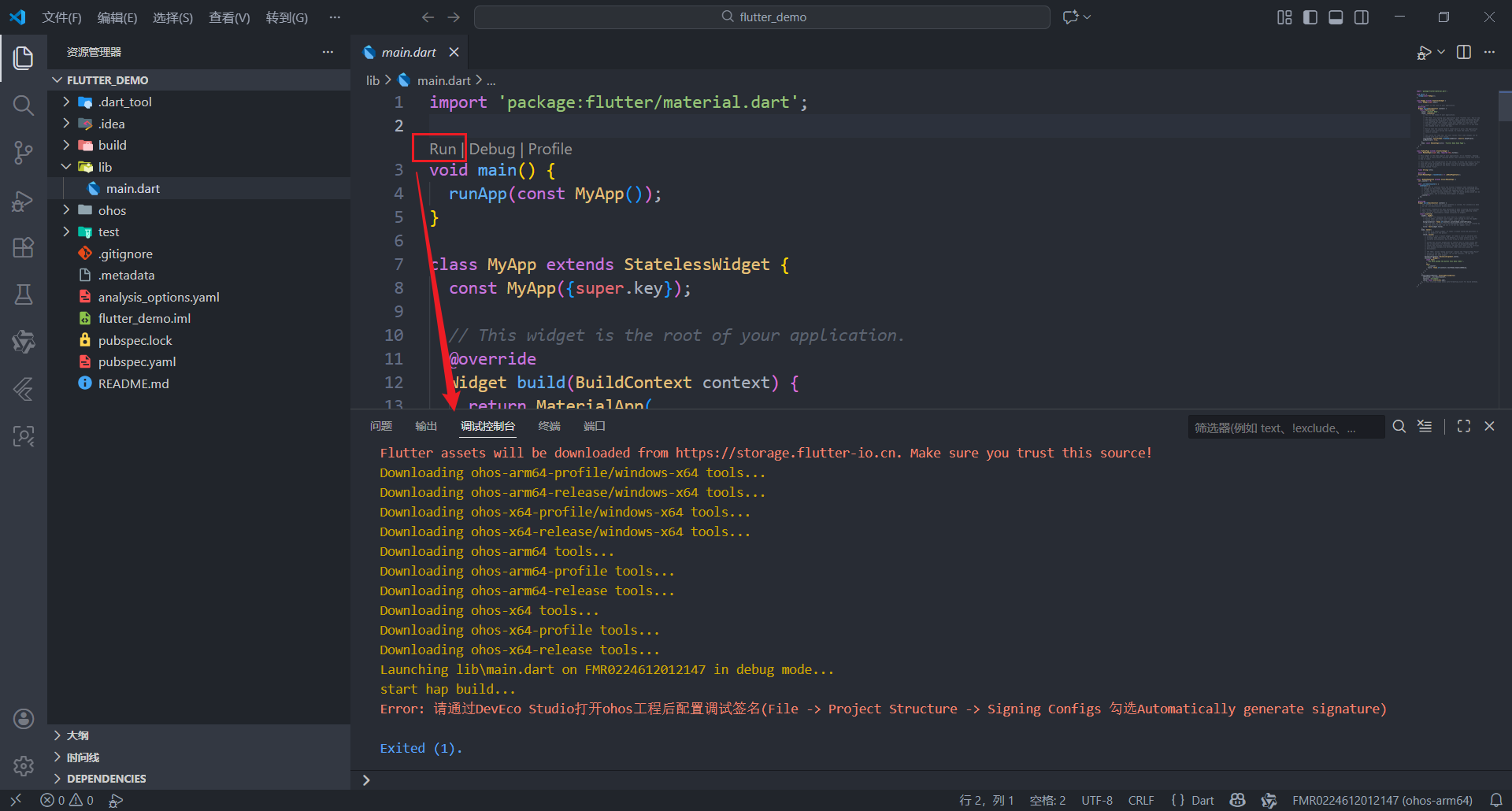This screenshot has width=1512, height=811.
Task: Maximize the bottom panel size
Action: [1464, 426]
